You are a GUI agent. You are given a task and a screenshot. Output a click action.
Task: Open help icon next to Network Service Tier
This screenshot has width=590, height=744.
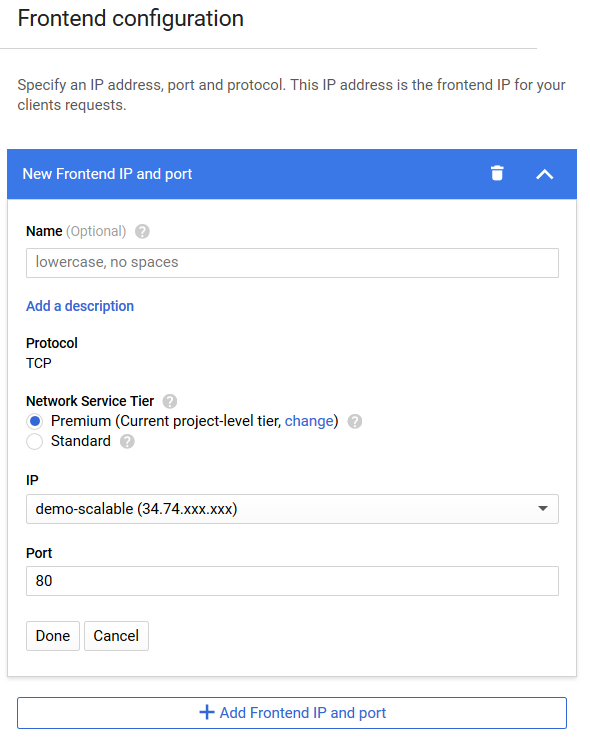[169, 401]
